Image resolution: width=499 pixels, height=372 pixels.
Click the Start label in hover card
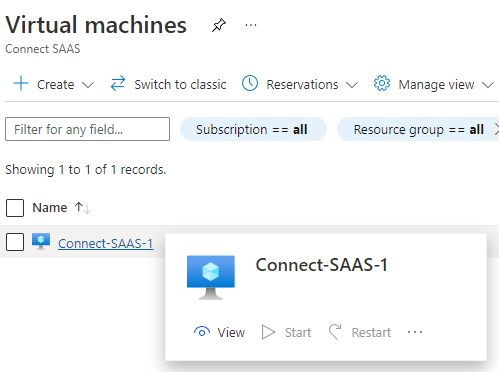coord(298,332)
